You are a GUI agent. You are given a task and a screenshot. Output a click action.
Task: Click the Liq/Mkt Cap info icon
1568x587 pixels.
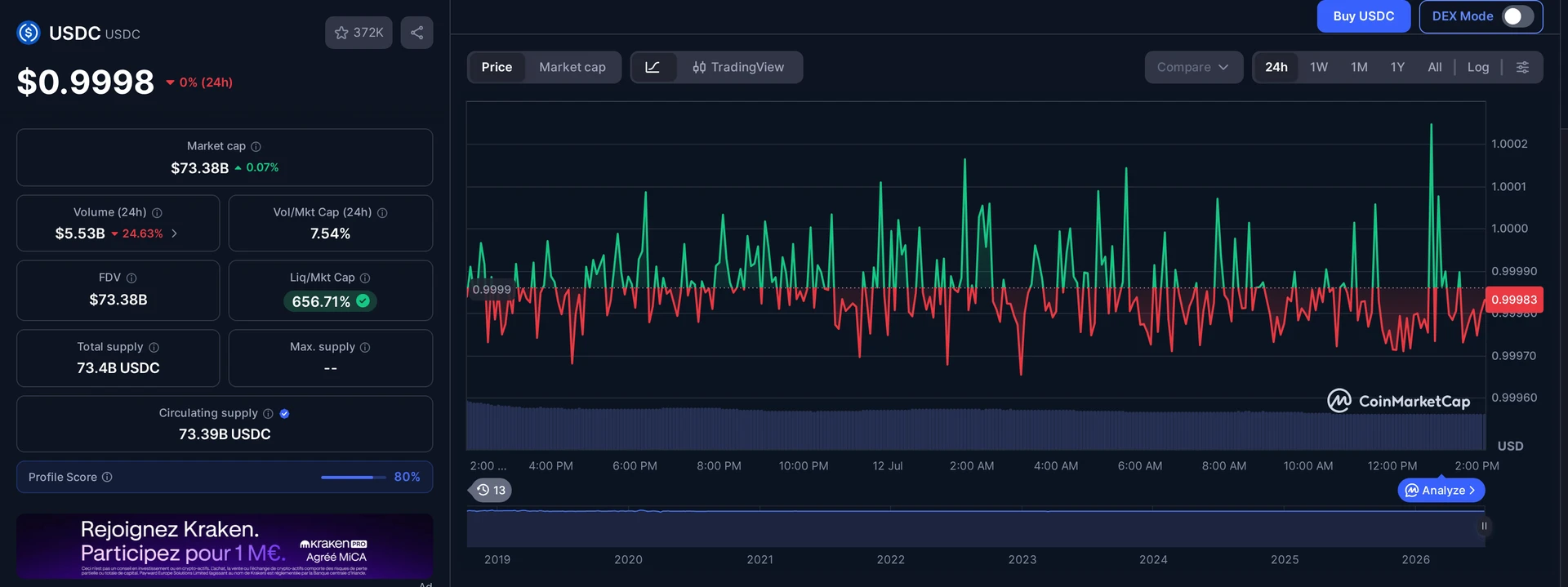[x=365, y=278]
